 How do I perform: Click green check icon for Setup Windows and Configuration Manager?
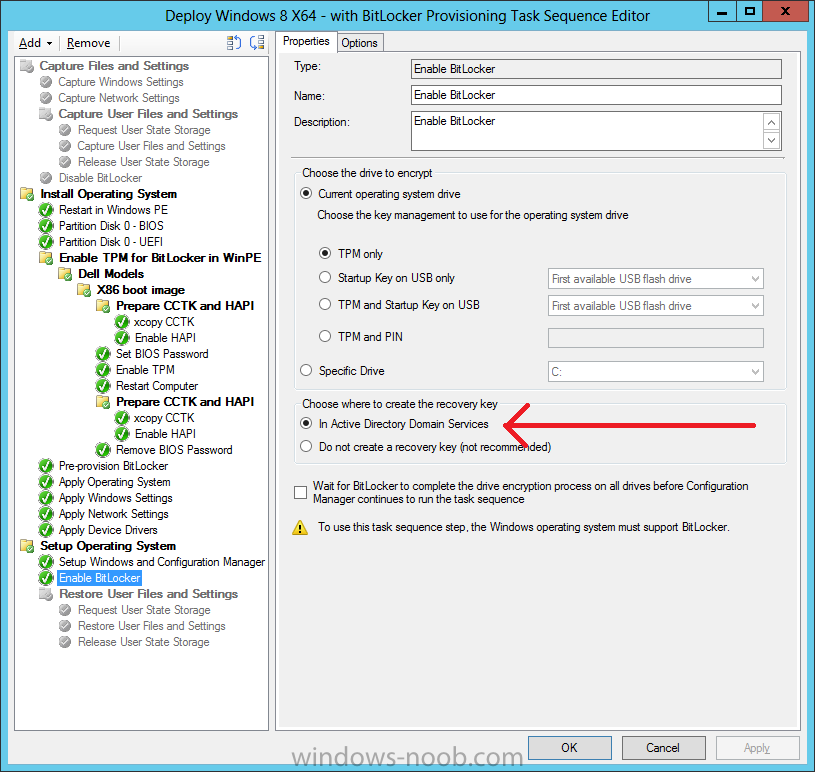tap(46, 562)
